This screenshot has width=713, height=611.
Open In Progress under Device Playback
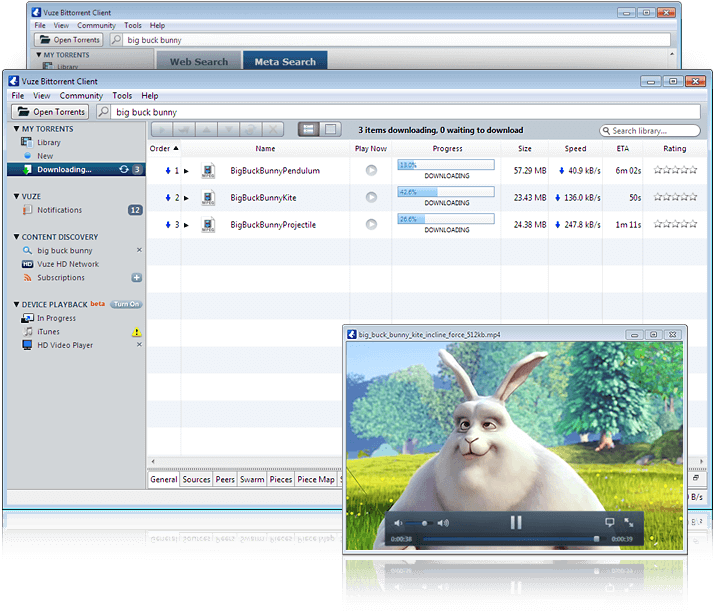(56, 318)
